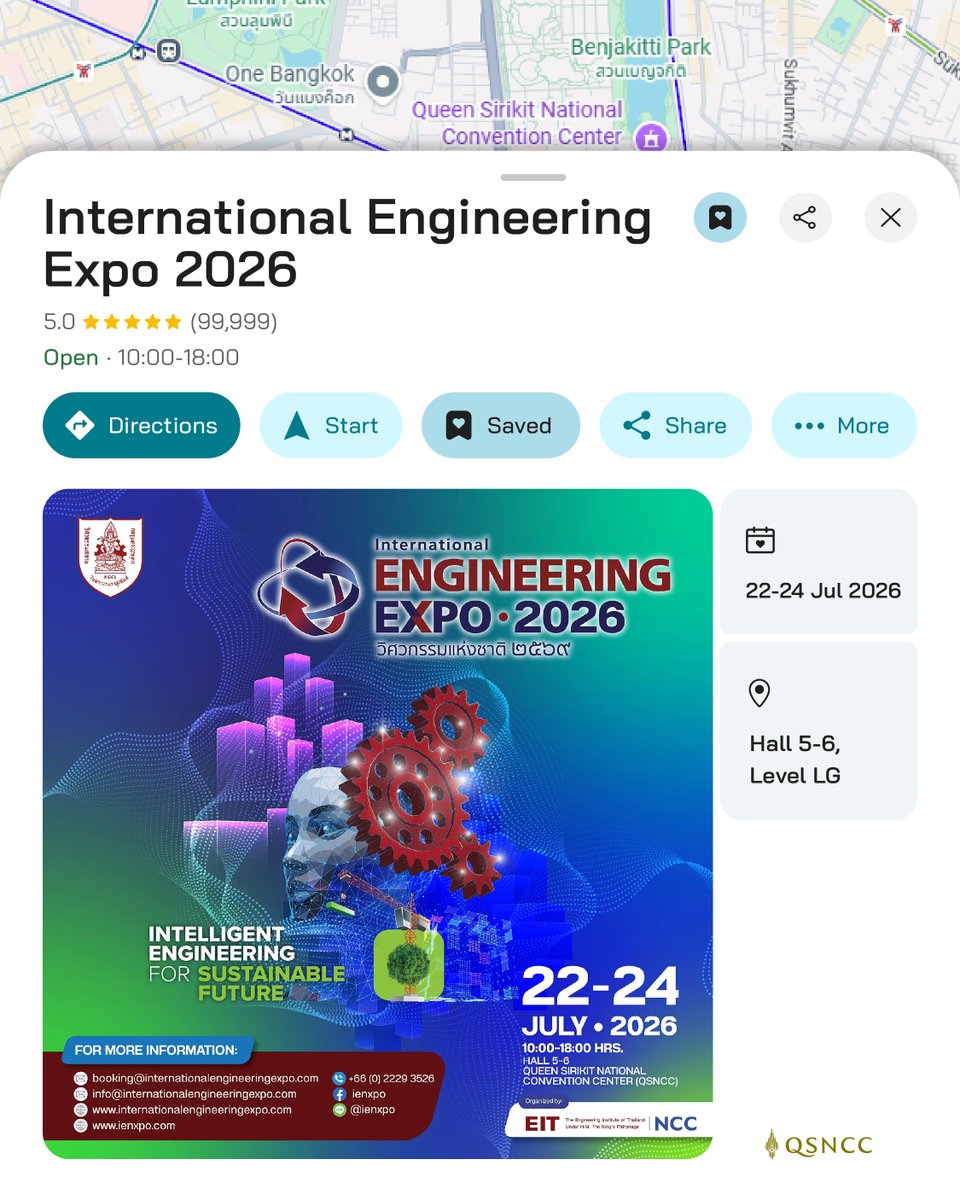Tap the bookmark icon beside the title
The height and width of the screenshot is (1200, 960).
point(720,218)
